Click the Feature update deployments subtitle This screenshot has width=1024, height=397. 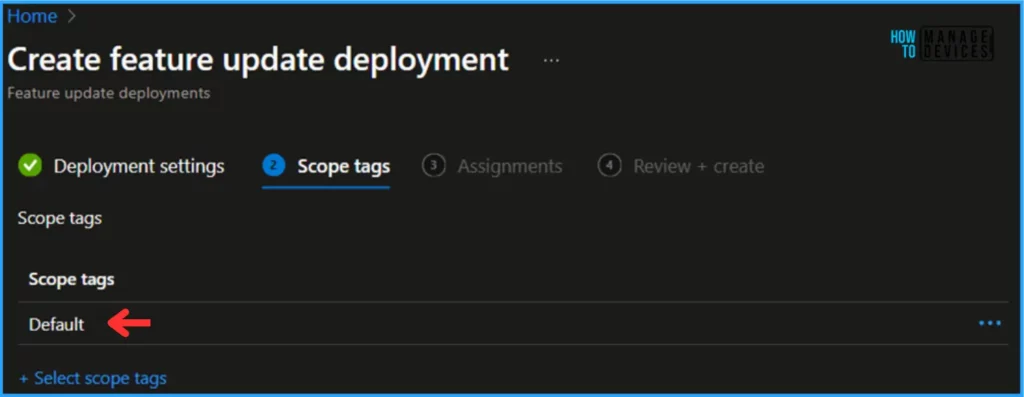click(x=108, y=93)
